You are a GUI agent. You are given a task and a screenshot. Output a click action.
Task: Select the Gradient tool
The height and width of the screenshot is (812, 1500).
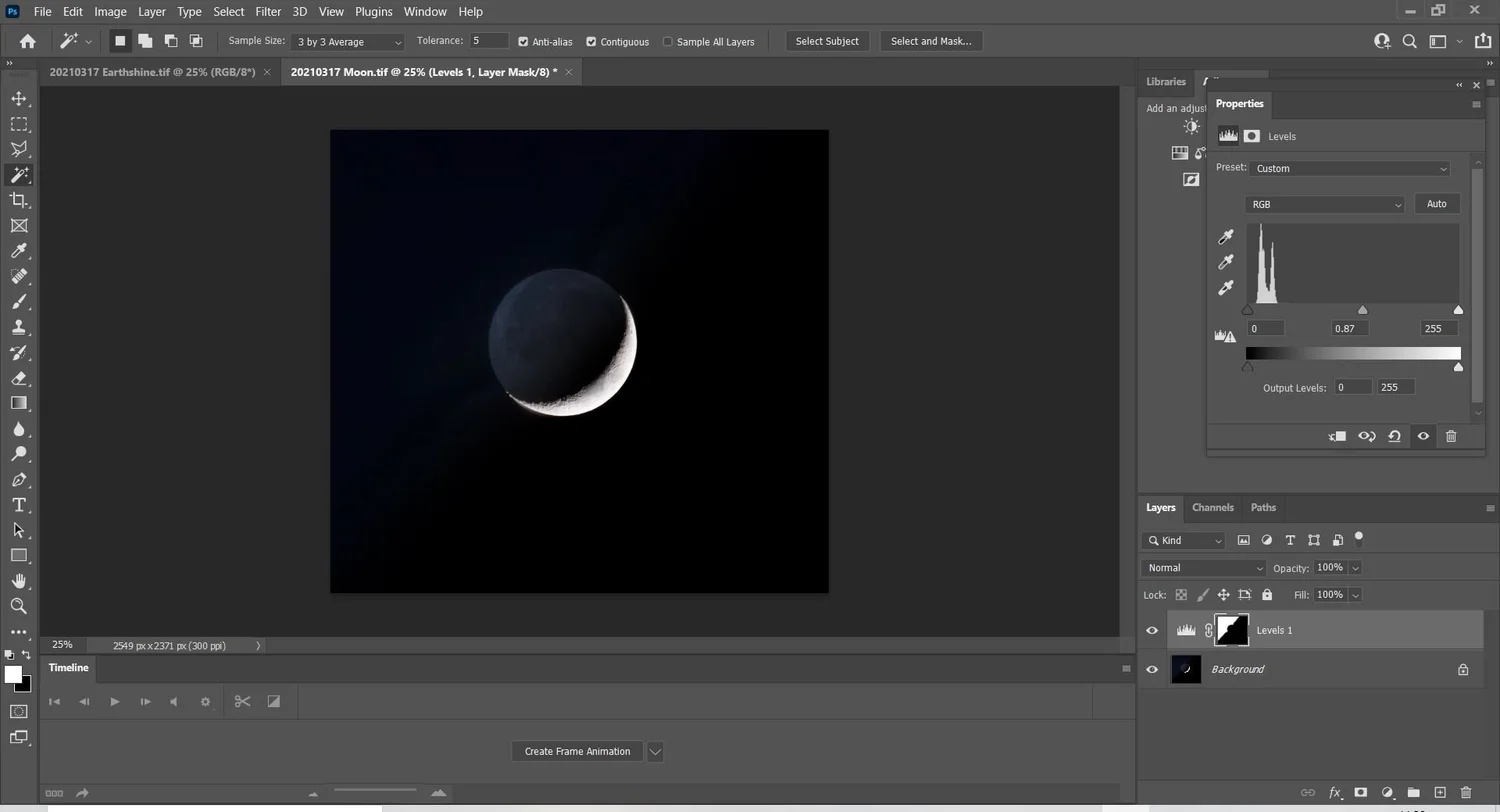click(18, 403)
